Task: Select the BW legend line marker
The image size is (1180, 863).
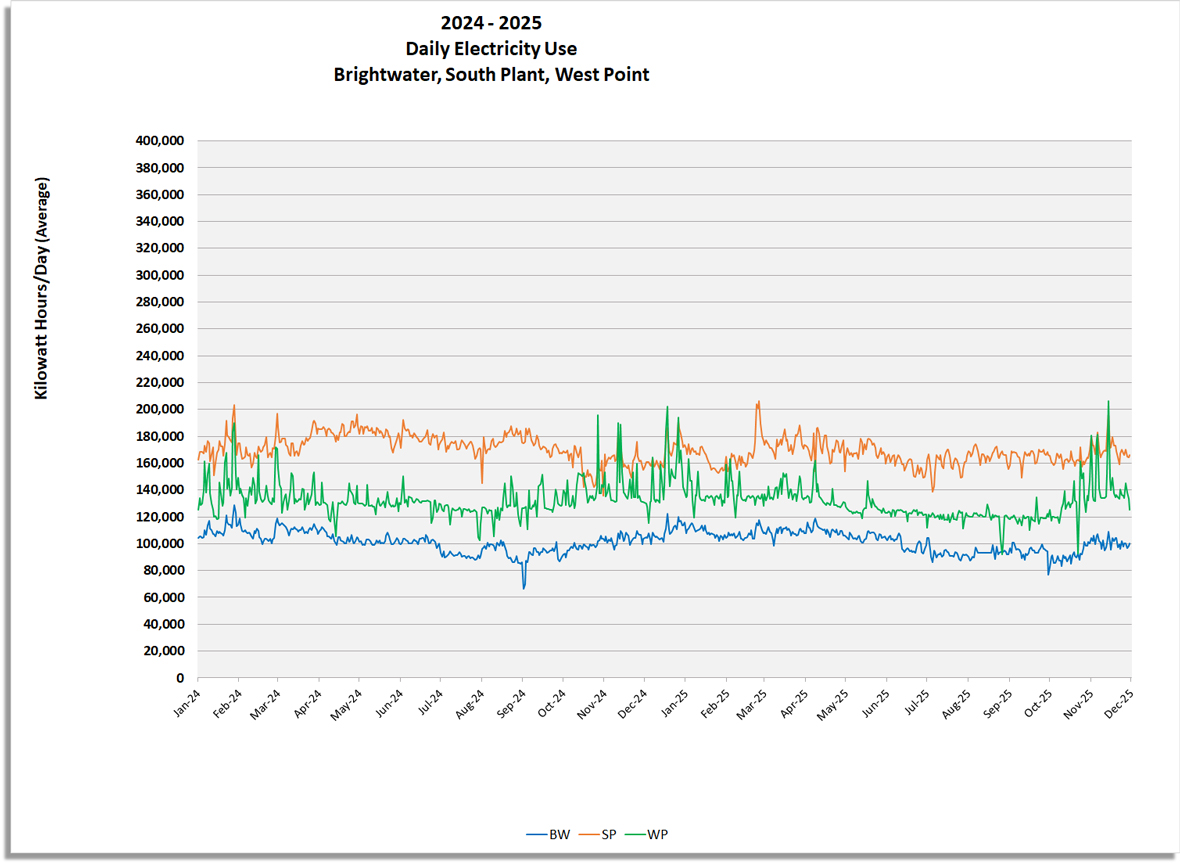Action: tap(537, 834)
